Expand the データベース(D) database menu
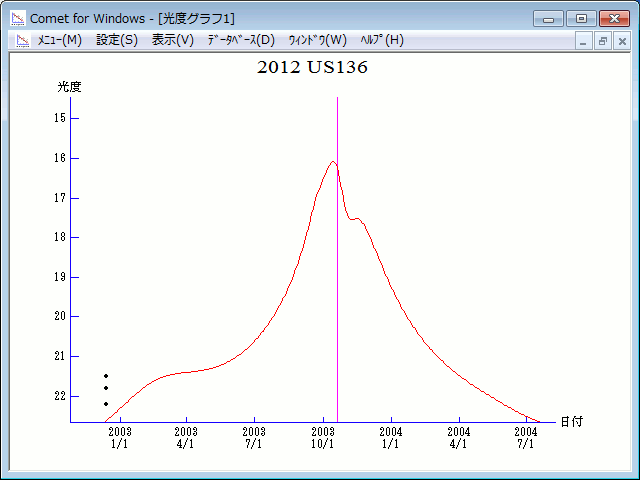Image resolution: width=640 pixels, height=480 pixels. (x=240, y=40)
